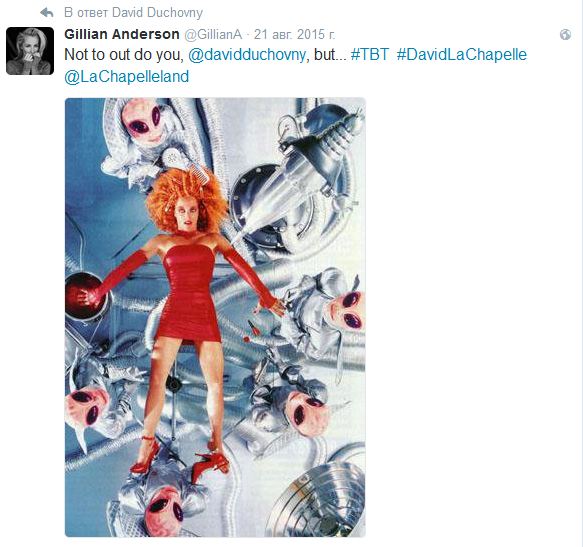Click the orange-haired woman's face in the photo
The height and width of the screenshot is (547, 583).
click(x=187, y=216)
